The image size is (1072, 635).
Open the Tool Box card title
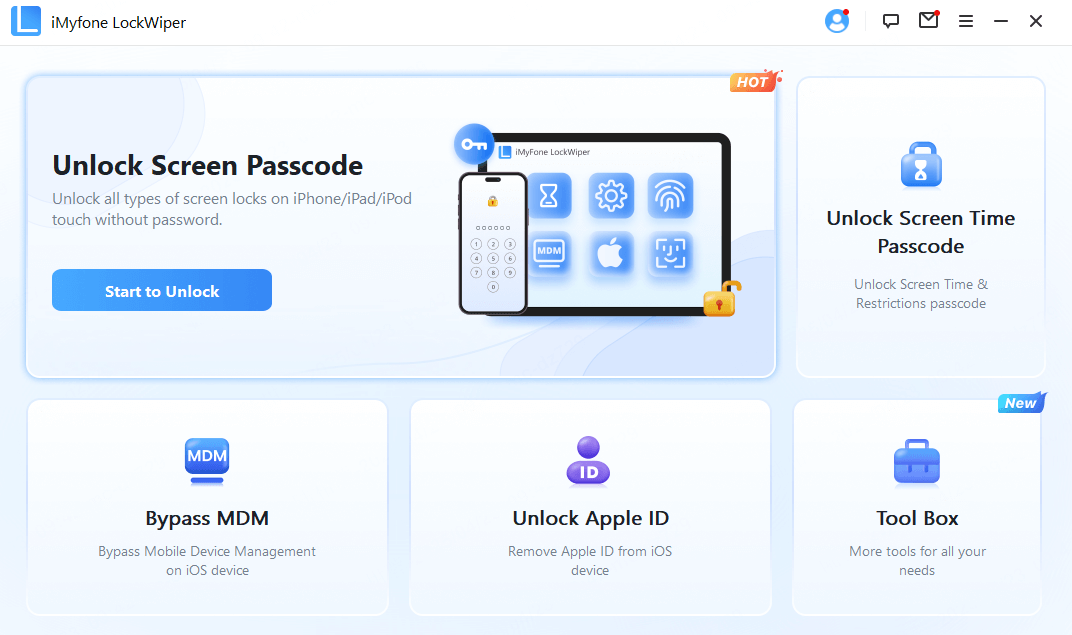pos(917,518)
